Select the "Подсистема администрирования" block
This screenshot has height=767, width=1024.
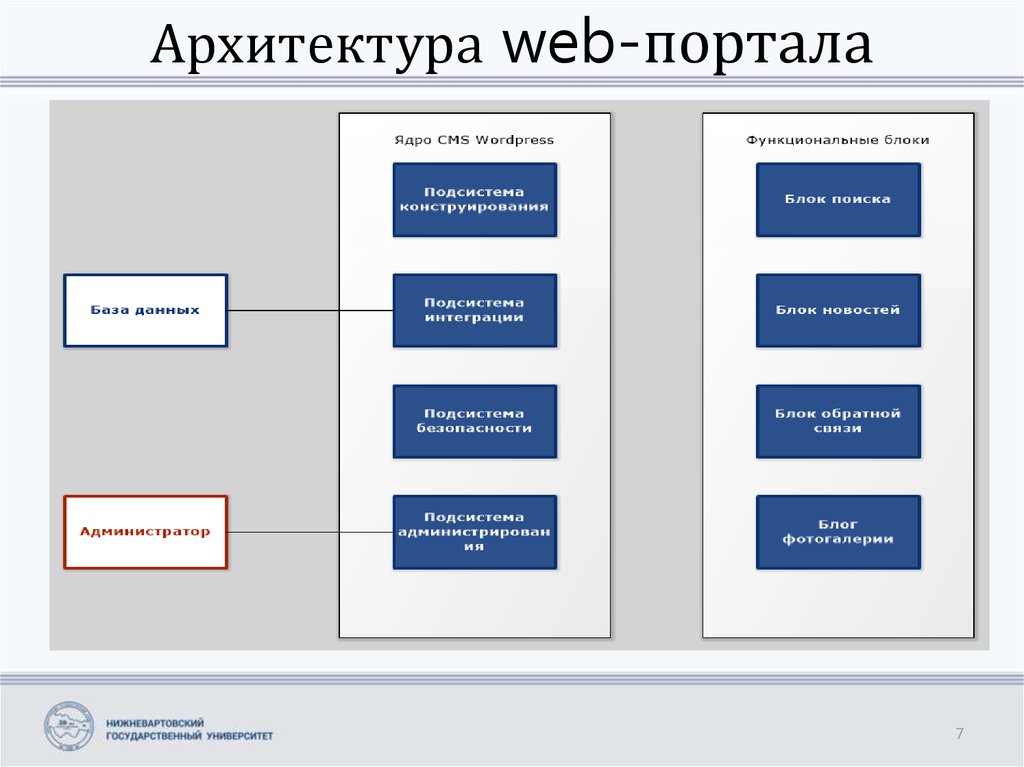[x=475, y=532]
